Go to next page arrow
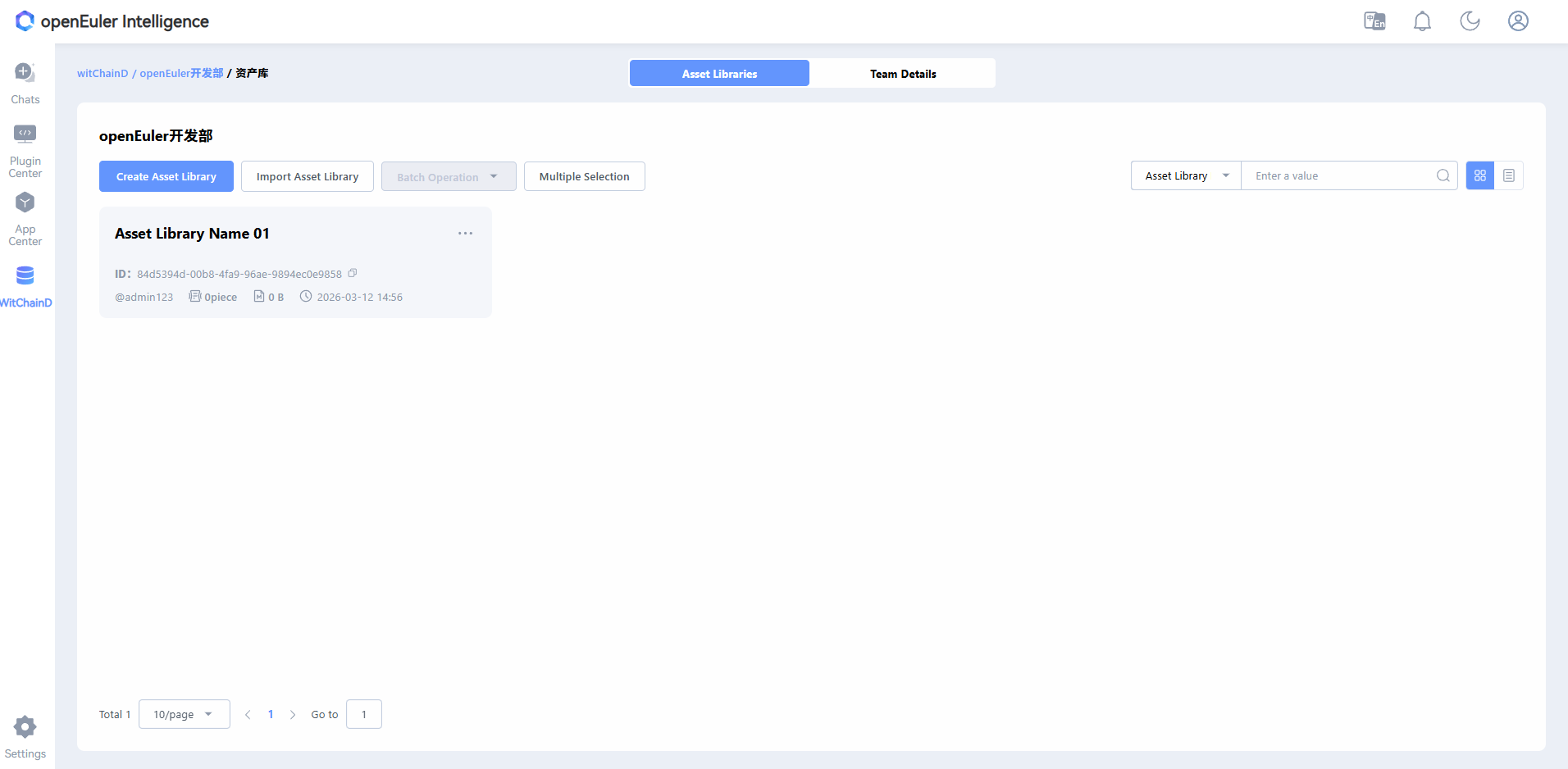1568x769 pixels. [x=293, y=715]
